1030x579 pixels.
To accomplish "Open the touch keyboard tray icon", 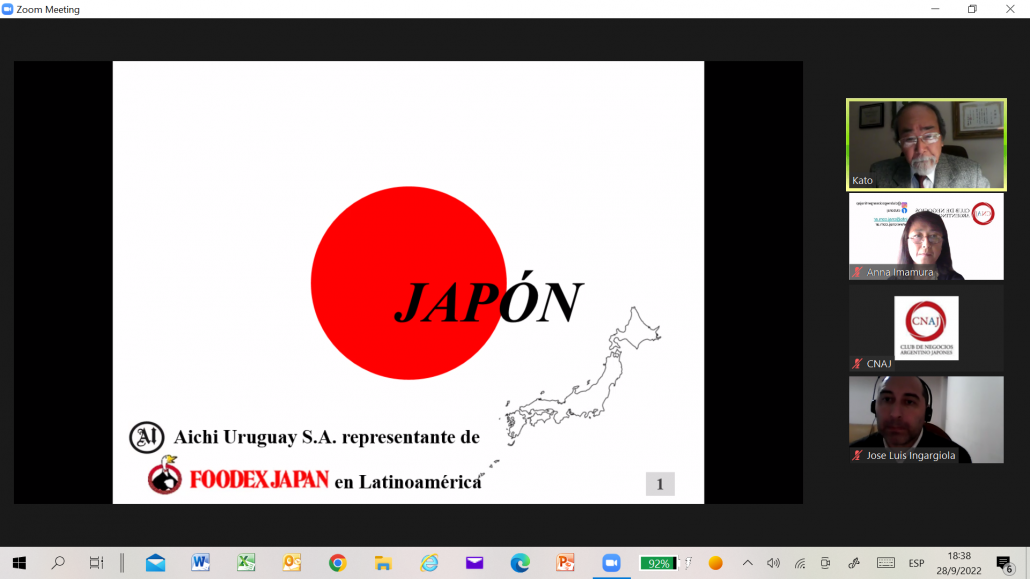I will 885,563.
